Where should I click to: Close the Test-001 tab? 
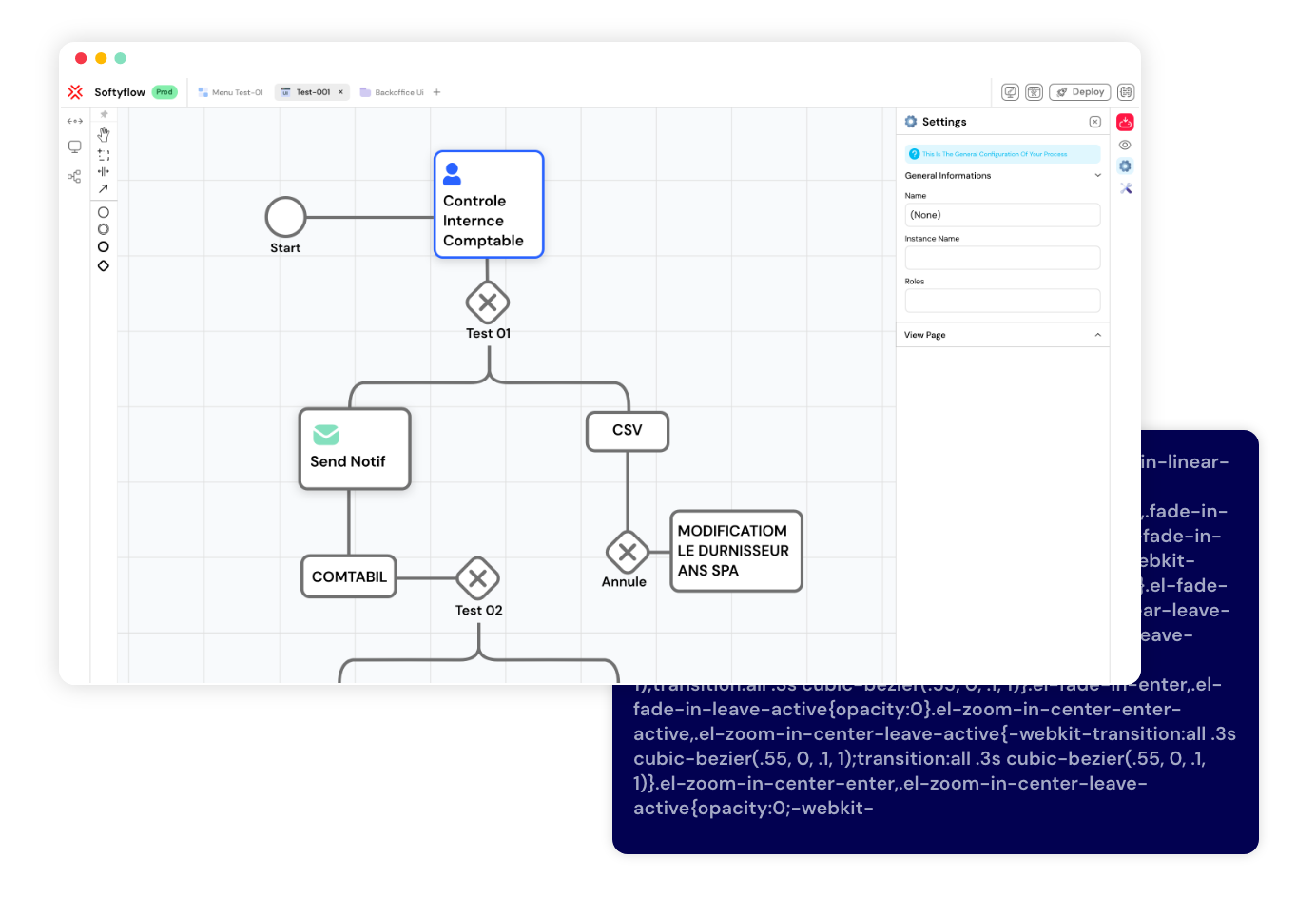coord(340,92)
